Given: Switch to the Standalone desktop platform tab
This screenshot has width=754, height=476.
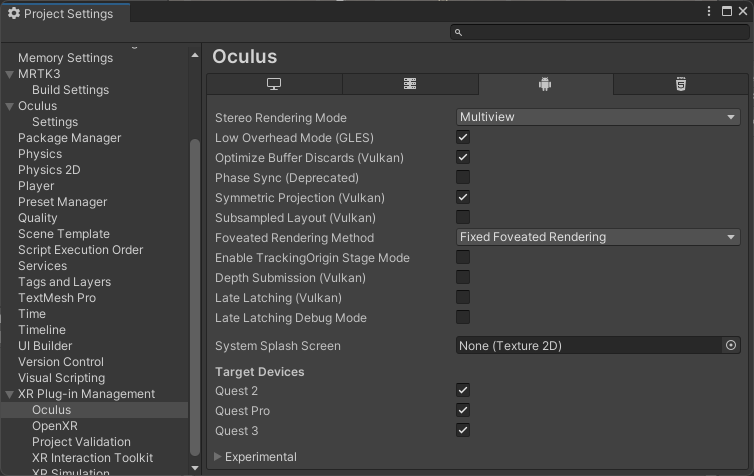Looking at the screenshot, I should click(x=274, y=84).
